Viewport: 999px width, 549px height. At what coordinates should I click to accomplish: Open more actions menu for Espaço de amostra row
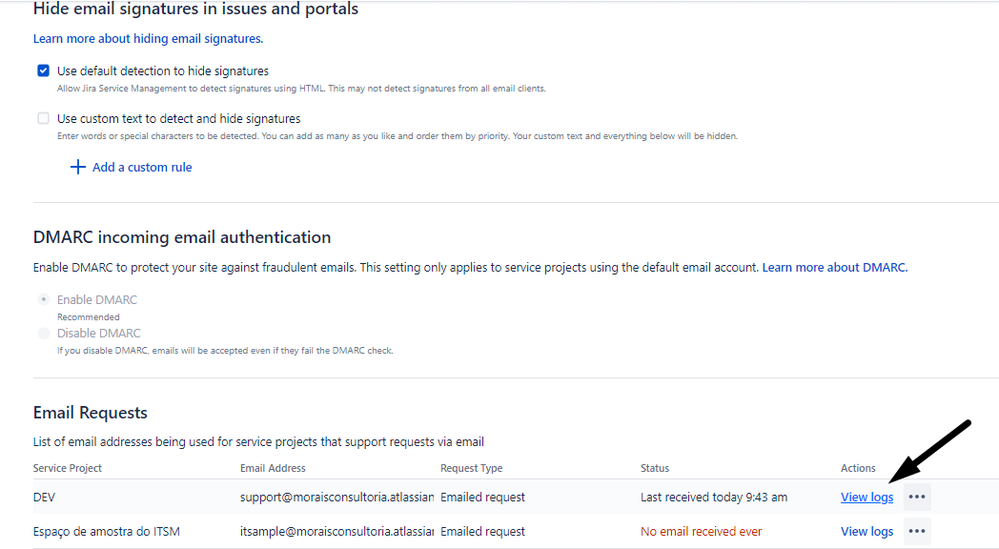(917, 531)
